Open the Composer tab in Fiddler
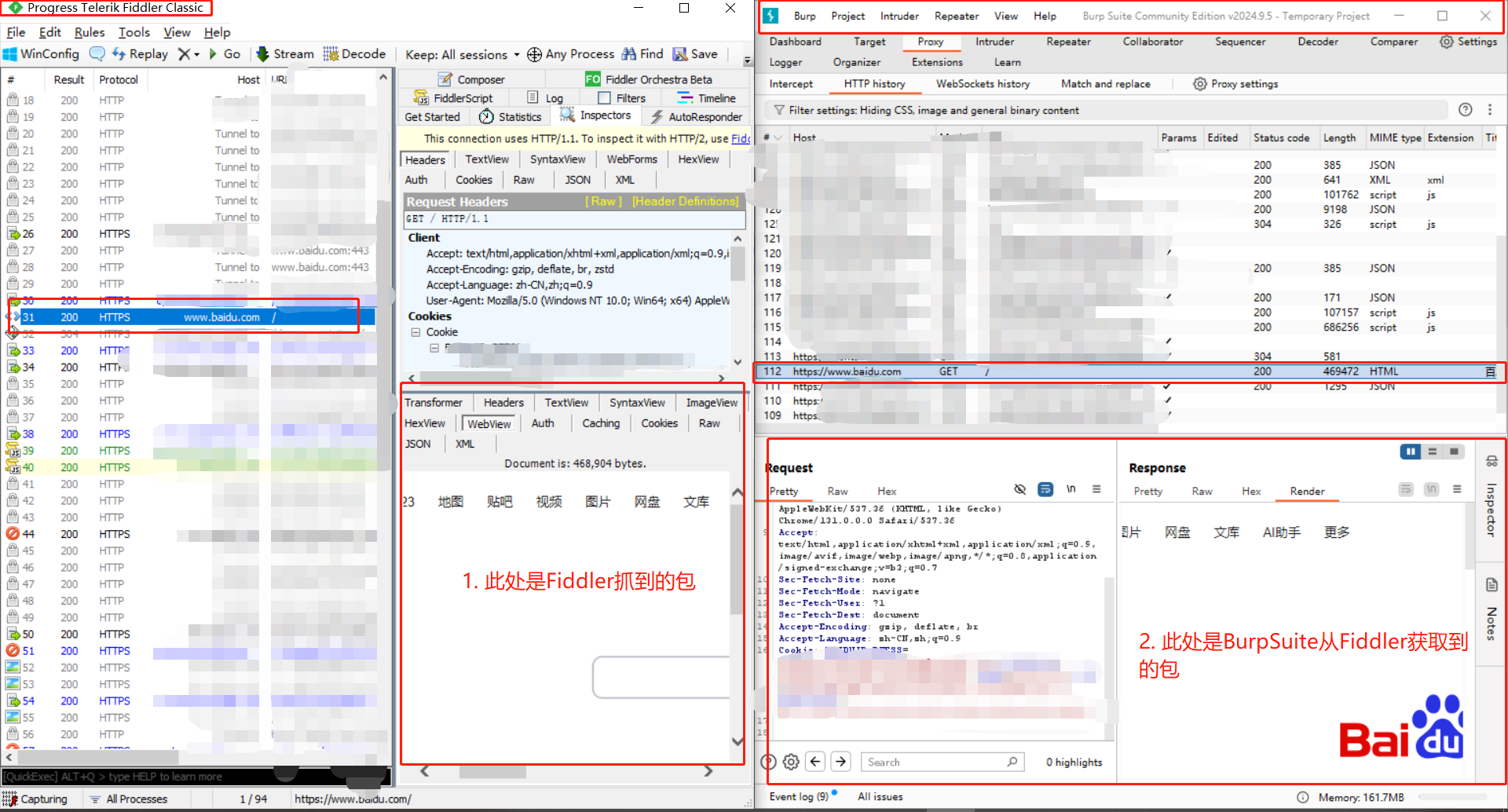Screen dimensions: 1508x812 tap(471, 79)
